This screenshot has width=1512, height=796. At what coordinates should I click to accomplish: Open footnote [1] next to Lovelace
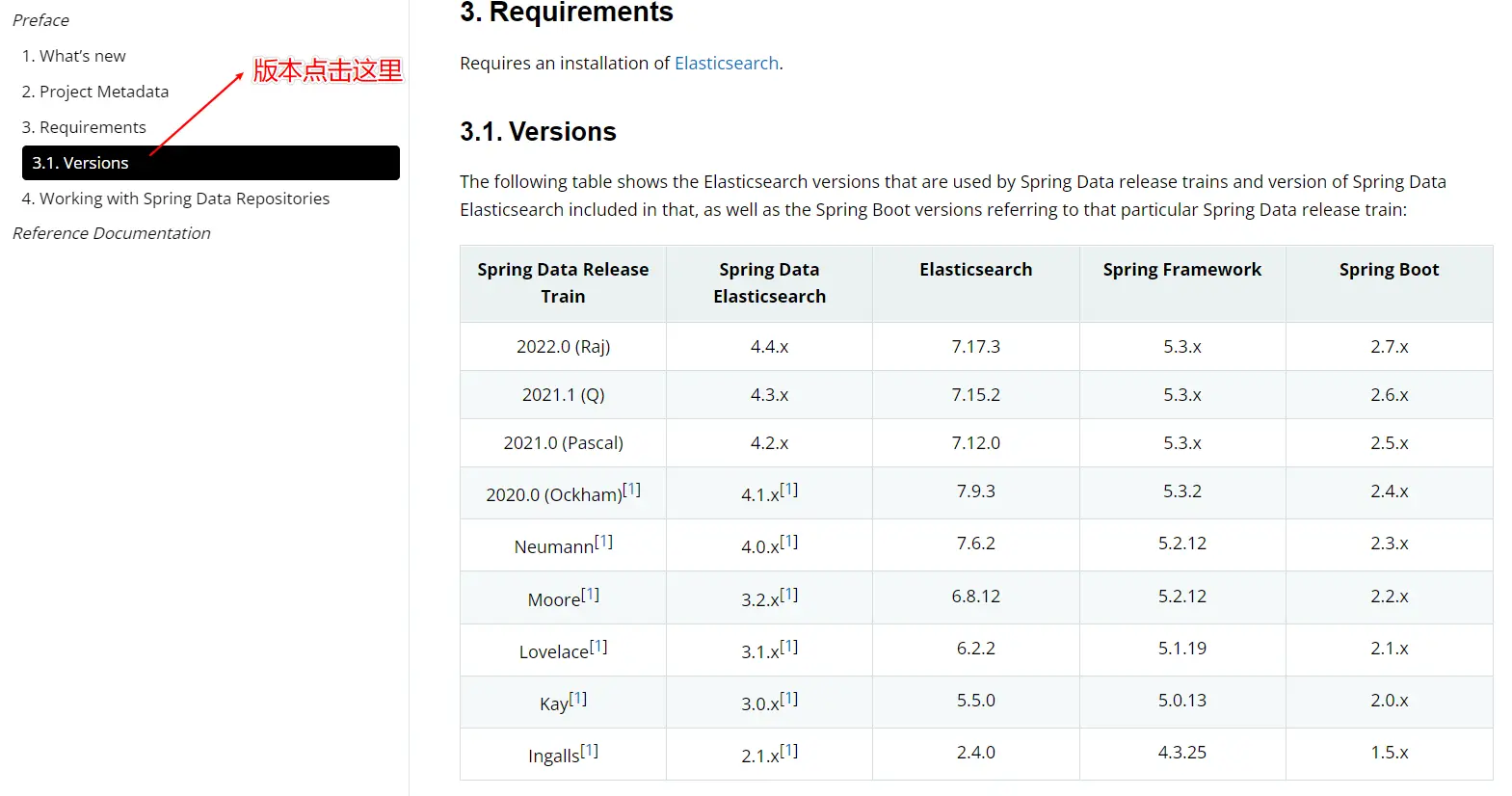pyautogui.click(x=598, y=646)
